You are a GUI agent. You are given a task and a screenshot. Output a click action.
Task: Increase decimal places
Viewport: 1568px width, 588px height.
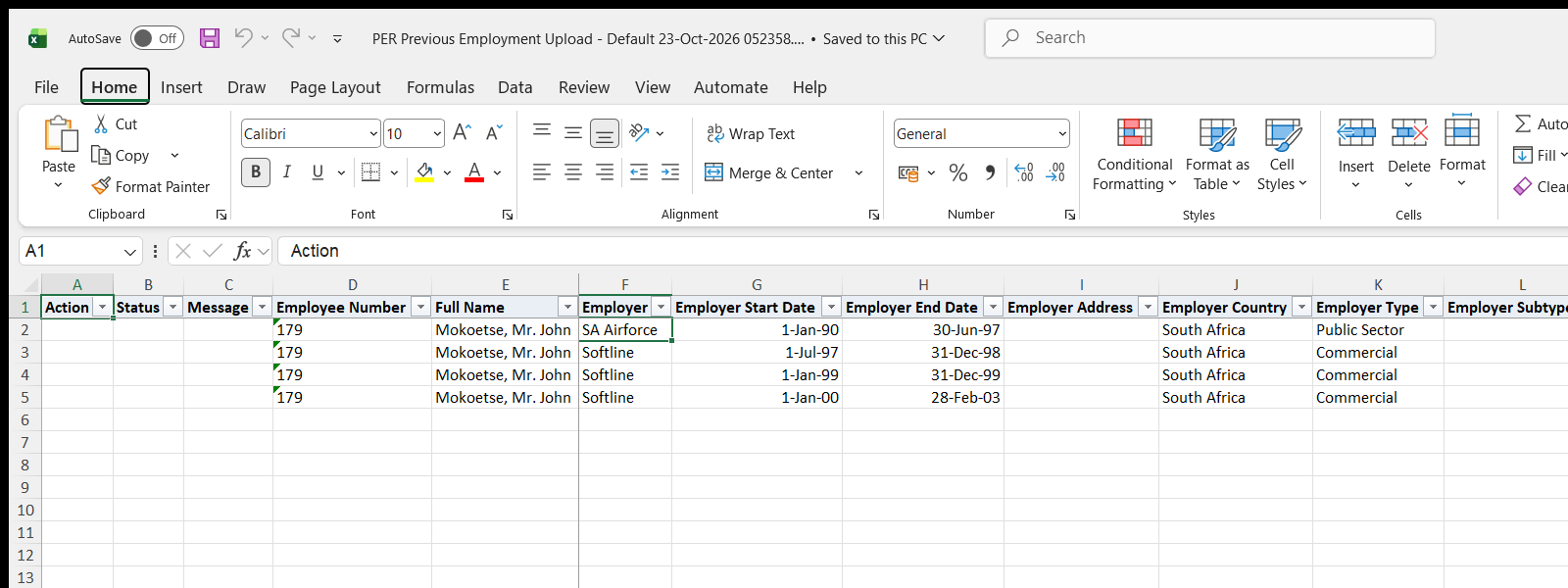(x=1024, y=173)
